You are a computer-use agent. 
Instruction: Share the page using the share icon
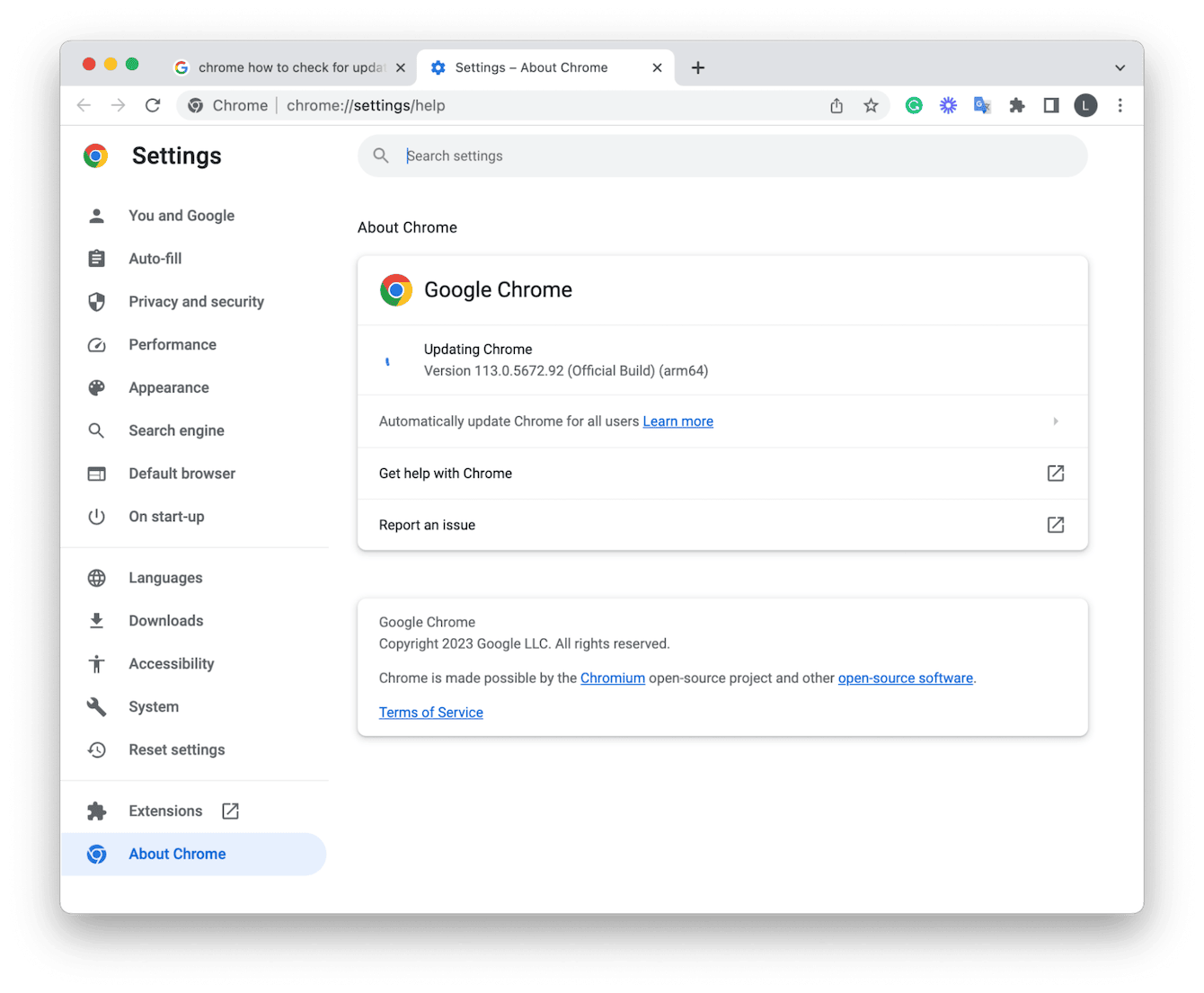click(836, 105)
